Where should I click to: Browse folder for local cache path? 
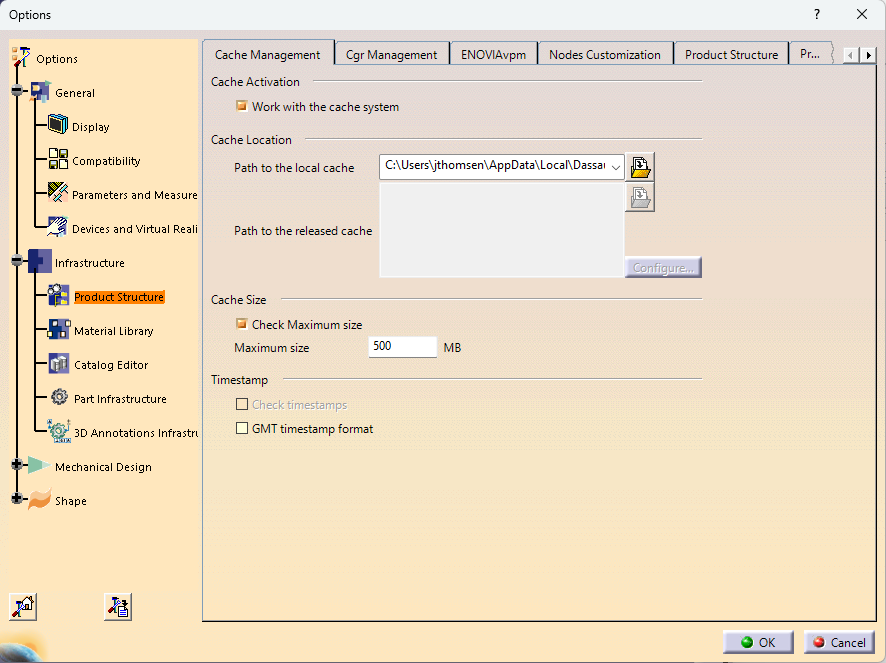click(x=640, y=167)
